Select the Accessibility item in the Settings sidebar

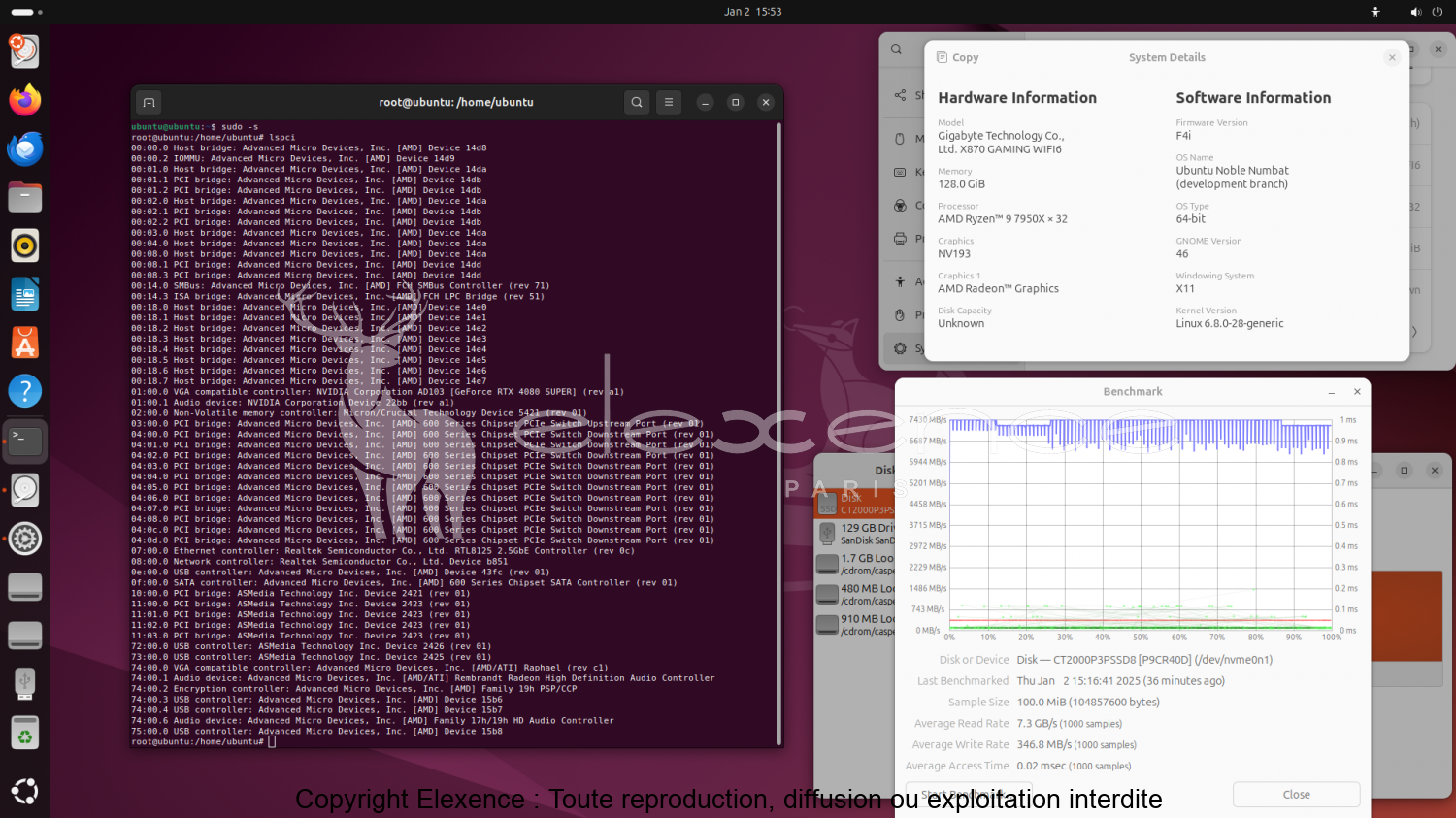point(909,281)
